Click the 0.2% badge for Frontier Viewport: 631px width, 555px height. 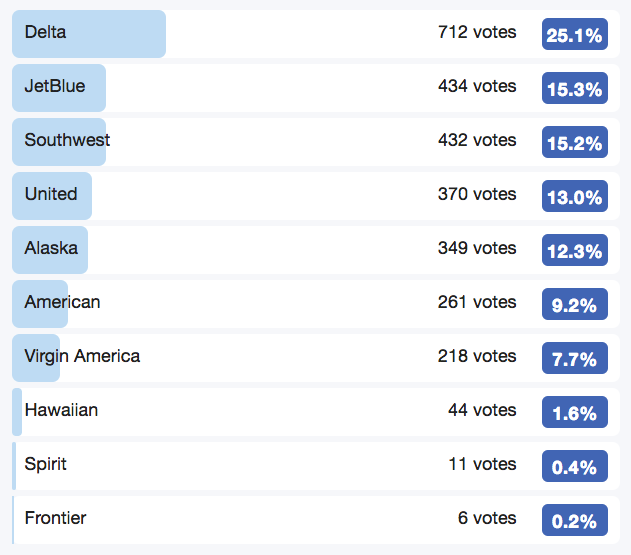575,520
